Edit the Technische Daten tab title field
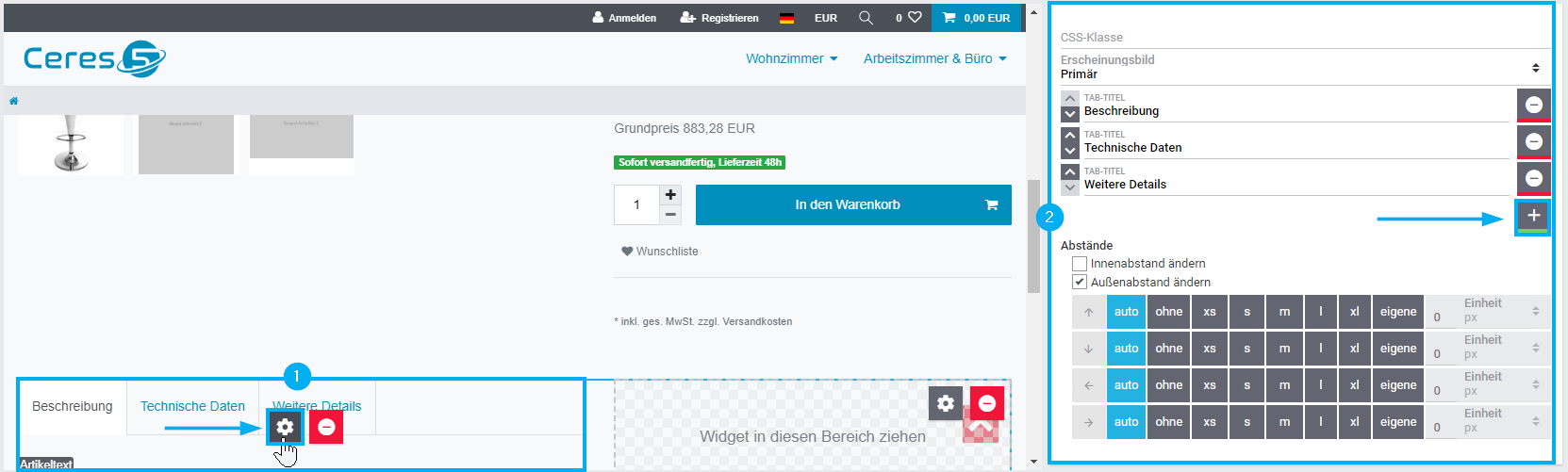Viewport: 1568px width, 472px height. click(x=1296, y=142)
